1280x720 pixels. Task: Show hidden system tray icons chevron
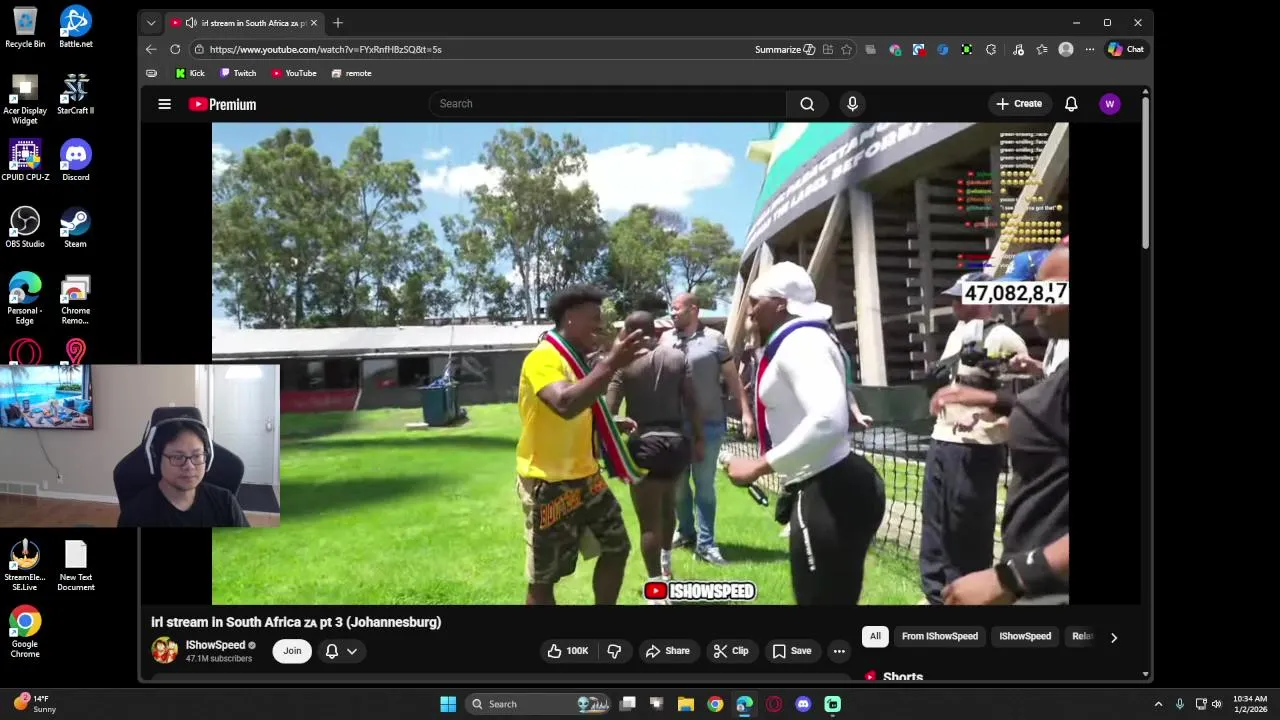tap(1158, 704)
